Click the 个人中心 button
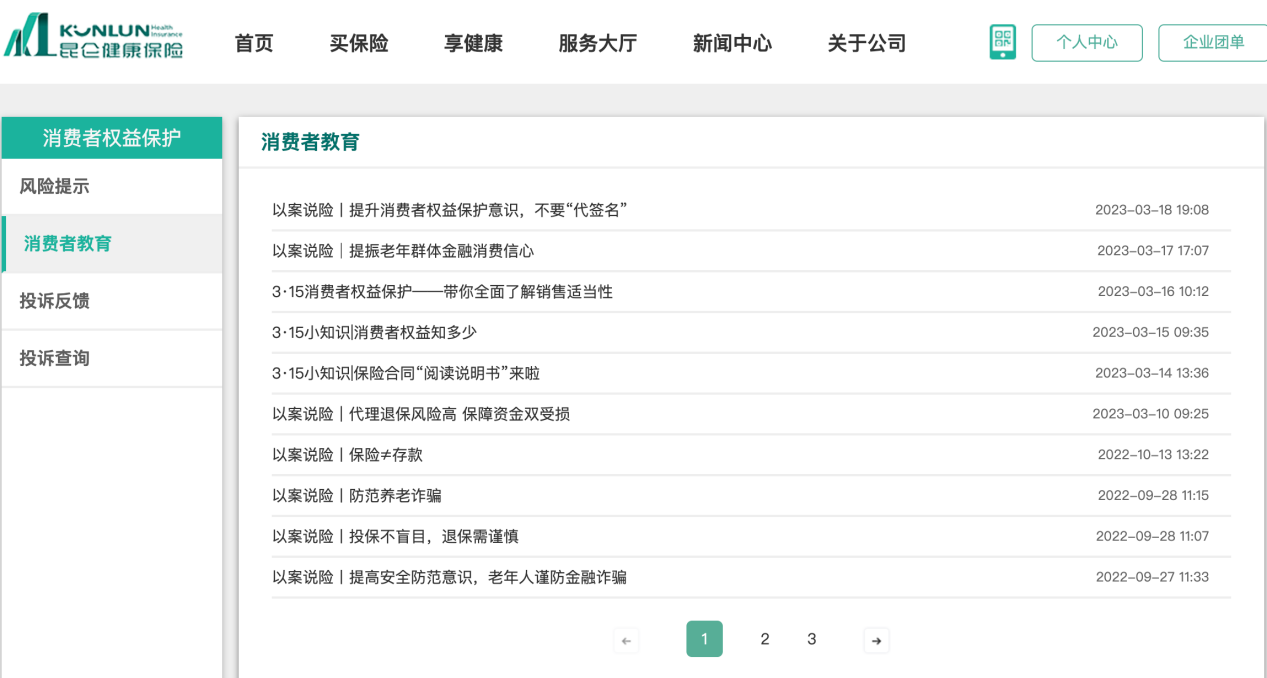Screen dimensions: 1267x678 tap(1087, 43)
